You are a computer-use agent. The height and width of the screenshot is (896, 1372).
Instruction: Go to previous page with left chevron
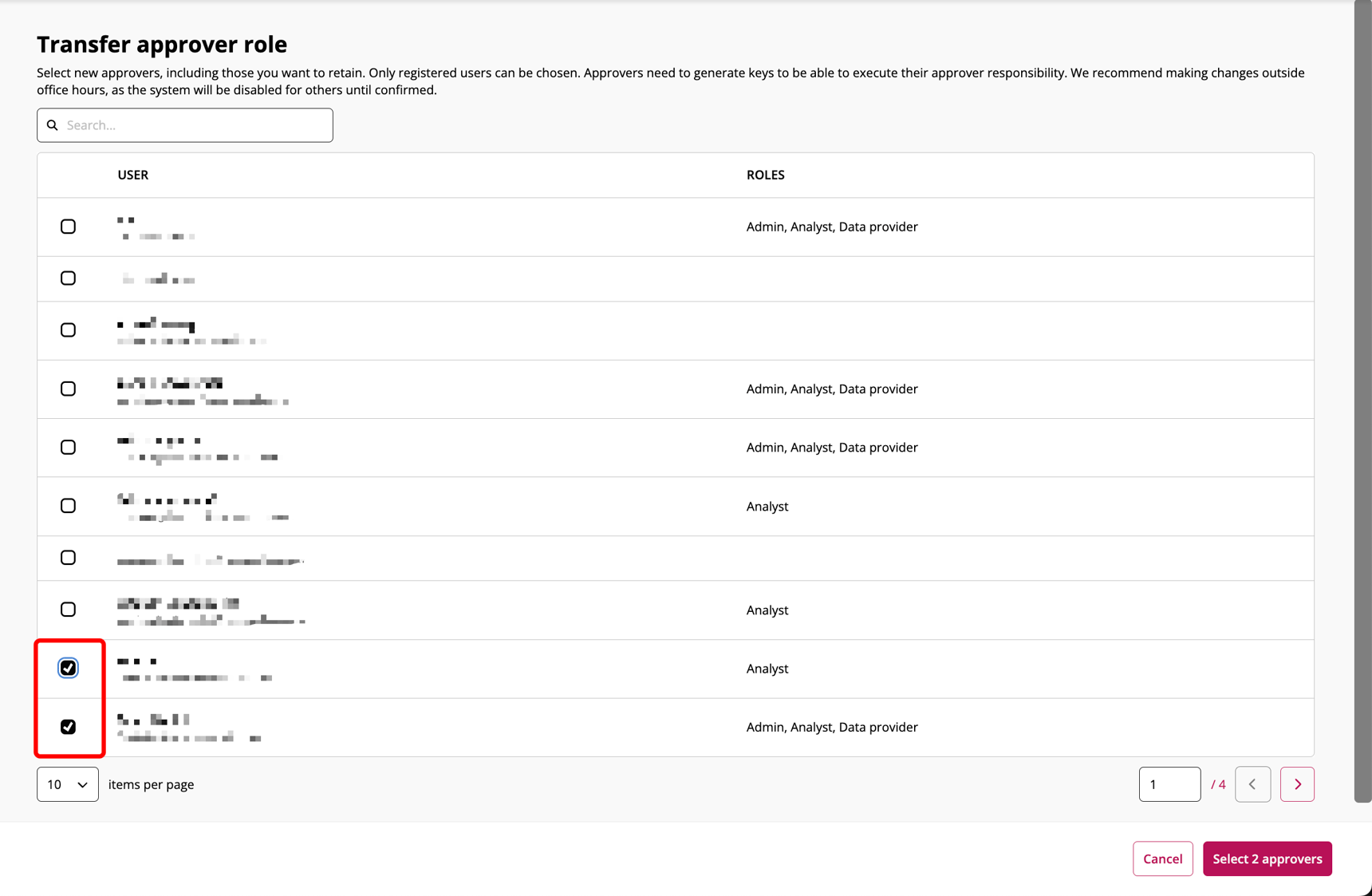(1252, 784)
